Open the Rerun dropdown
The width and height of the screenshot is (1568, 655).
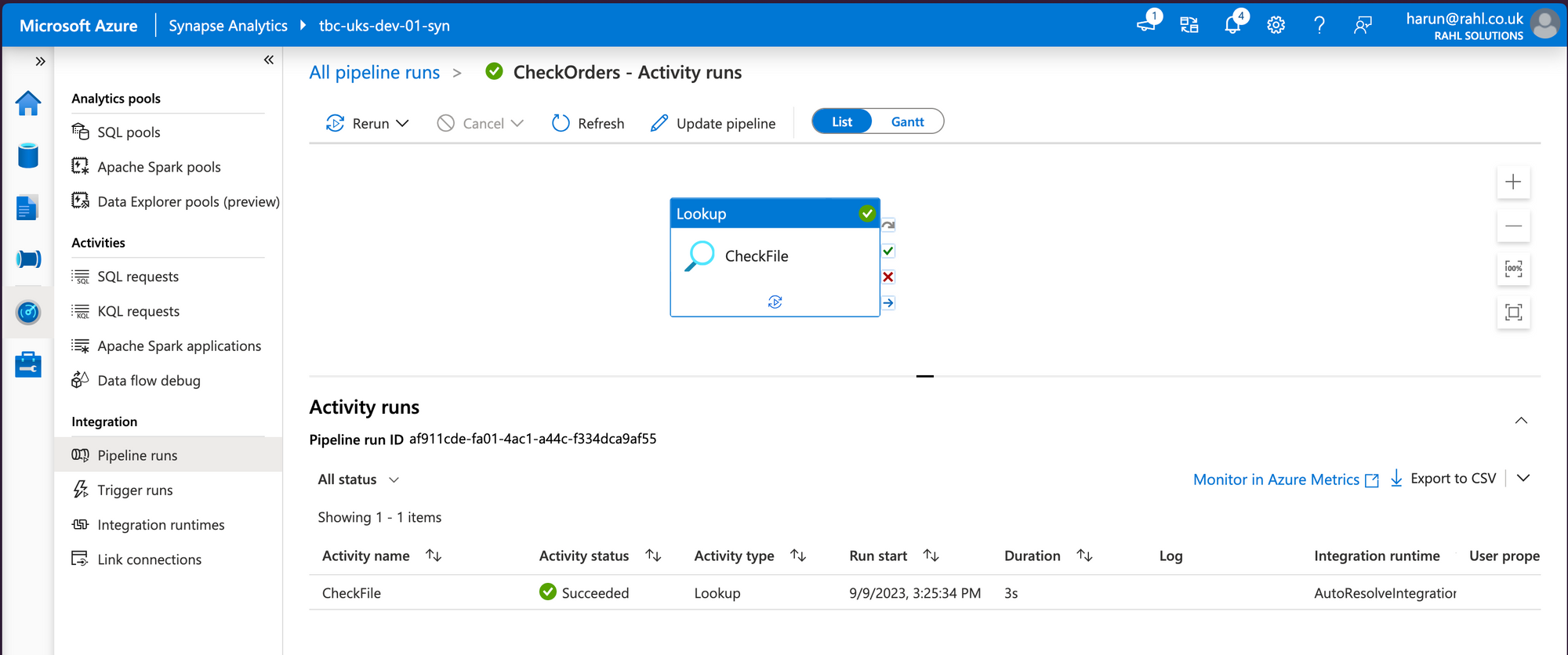click(368, 123)
